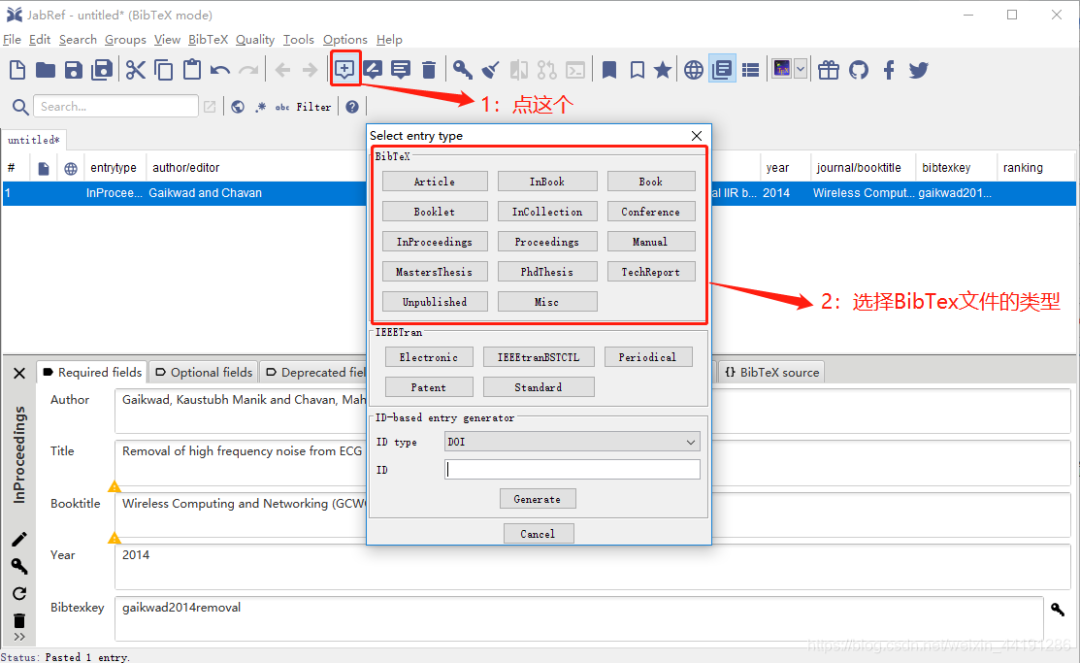Click the key icon in the top toolbar

pyautogui.click(x=462, y=70)
